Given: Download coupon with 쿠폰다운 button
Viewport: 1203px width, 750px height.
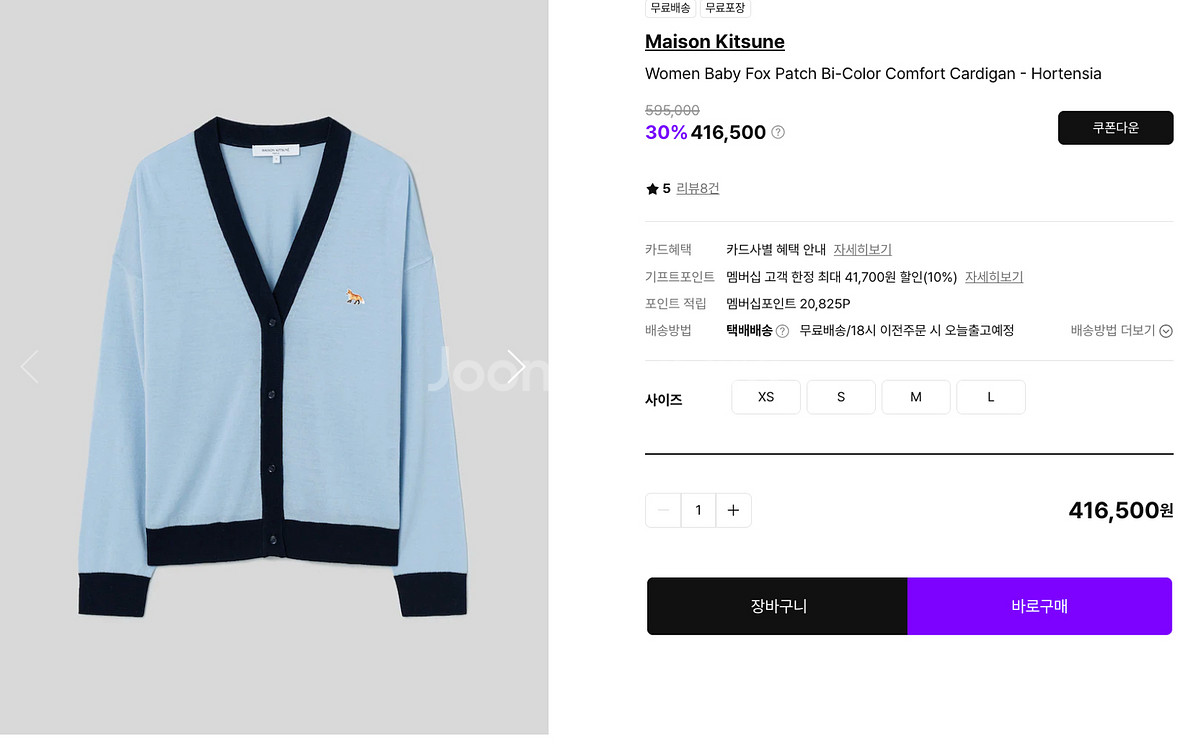Looking at the screenshot, I should click(1115, 128).
